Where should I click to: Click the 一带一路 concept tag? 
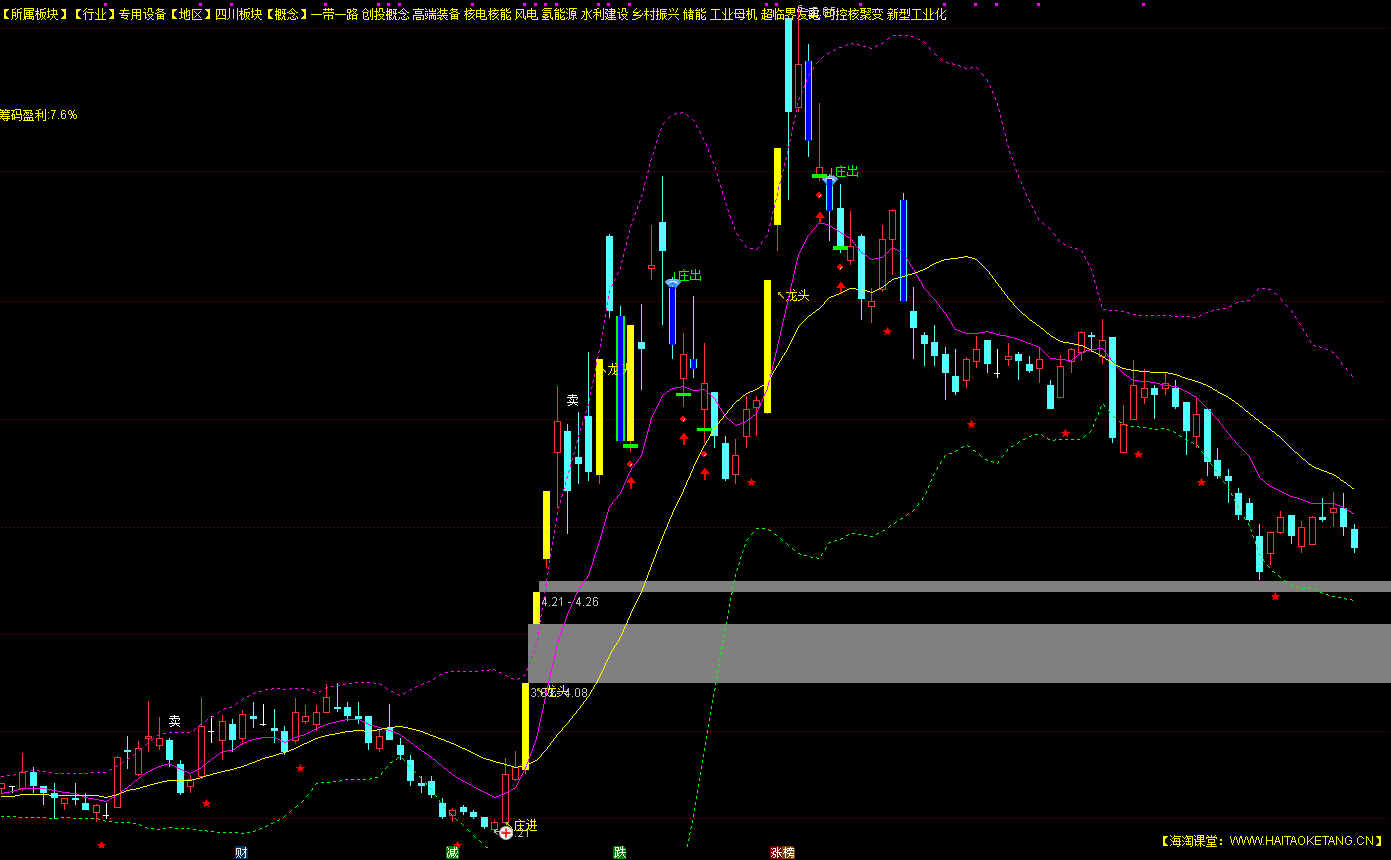tap(334, 14)
